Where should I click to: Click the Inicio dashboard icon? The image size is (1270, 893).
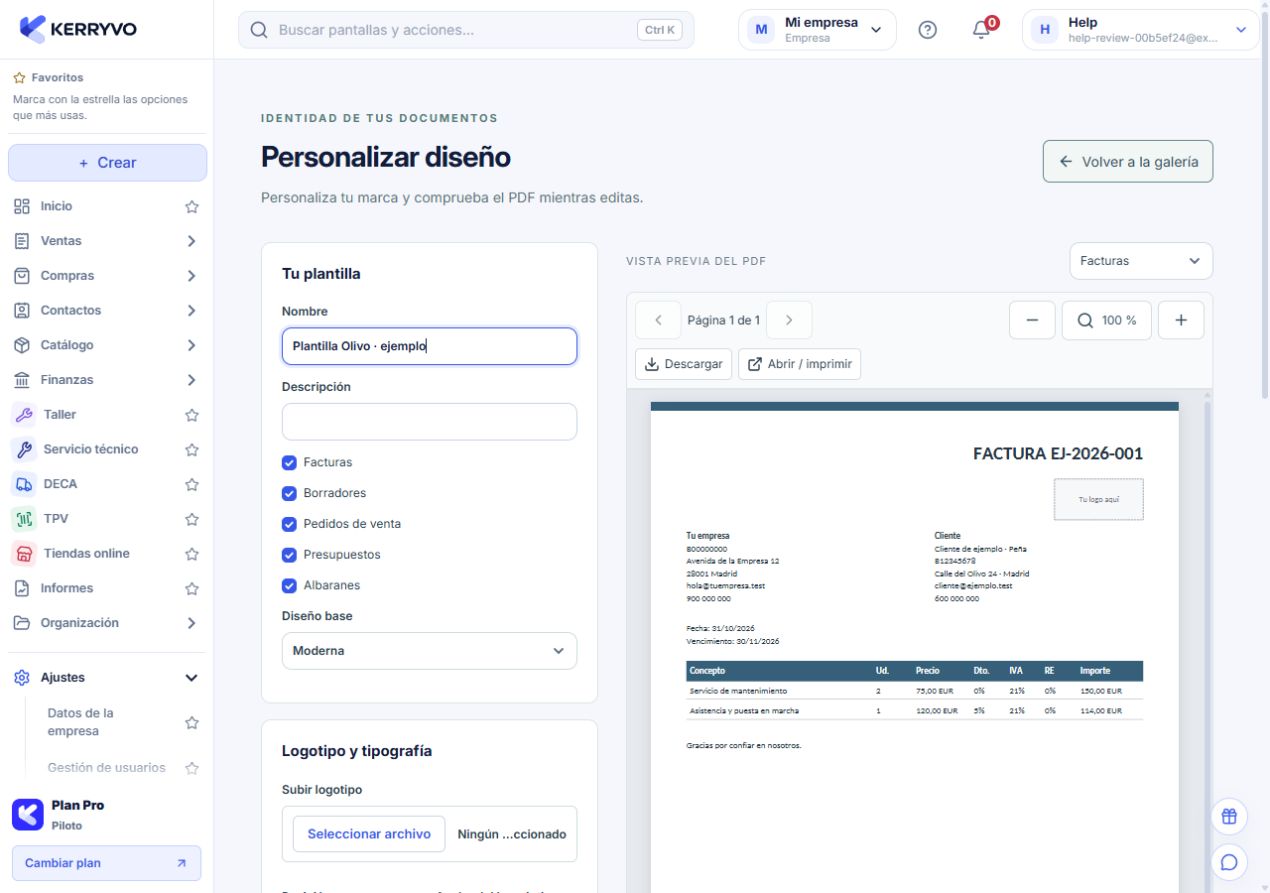pyautogui.click(x=21, y=206)
